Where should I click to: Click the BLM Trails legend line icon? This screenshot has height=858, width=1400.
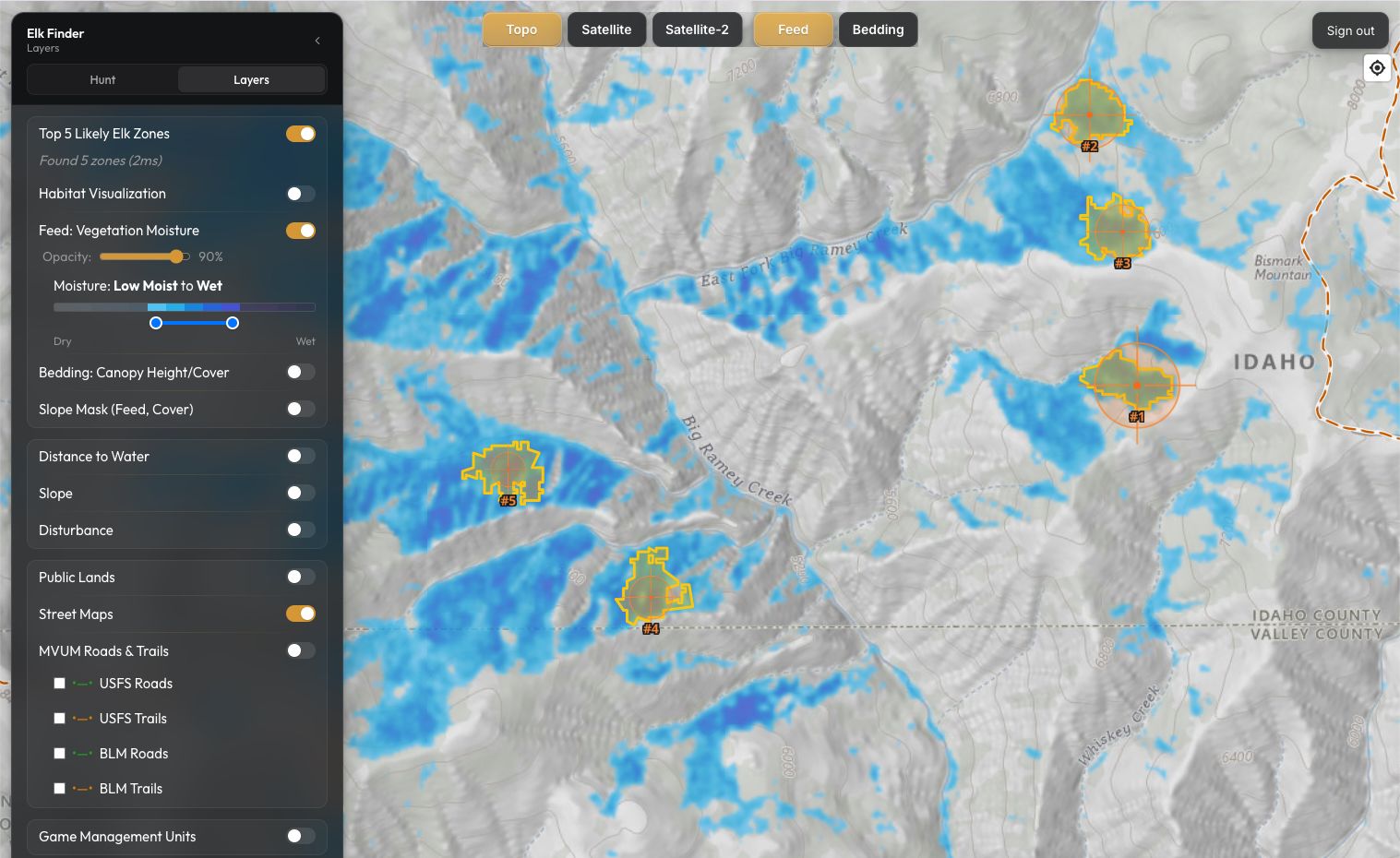pyautogui.click(x=82, y=789)
